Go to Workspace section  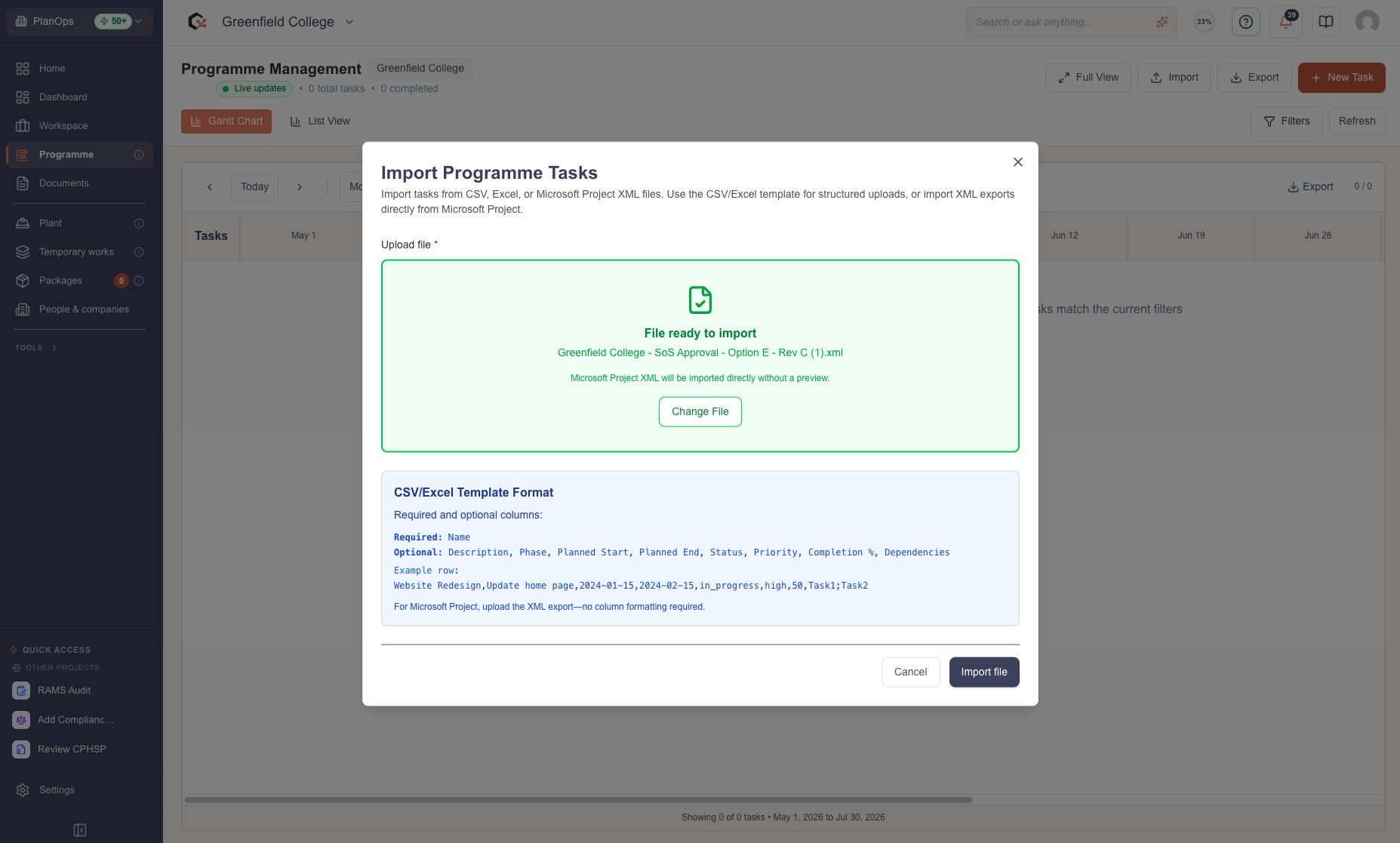(79, 125)
